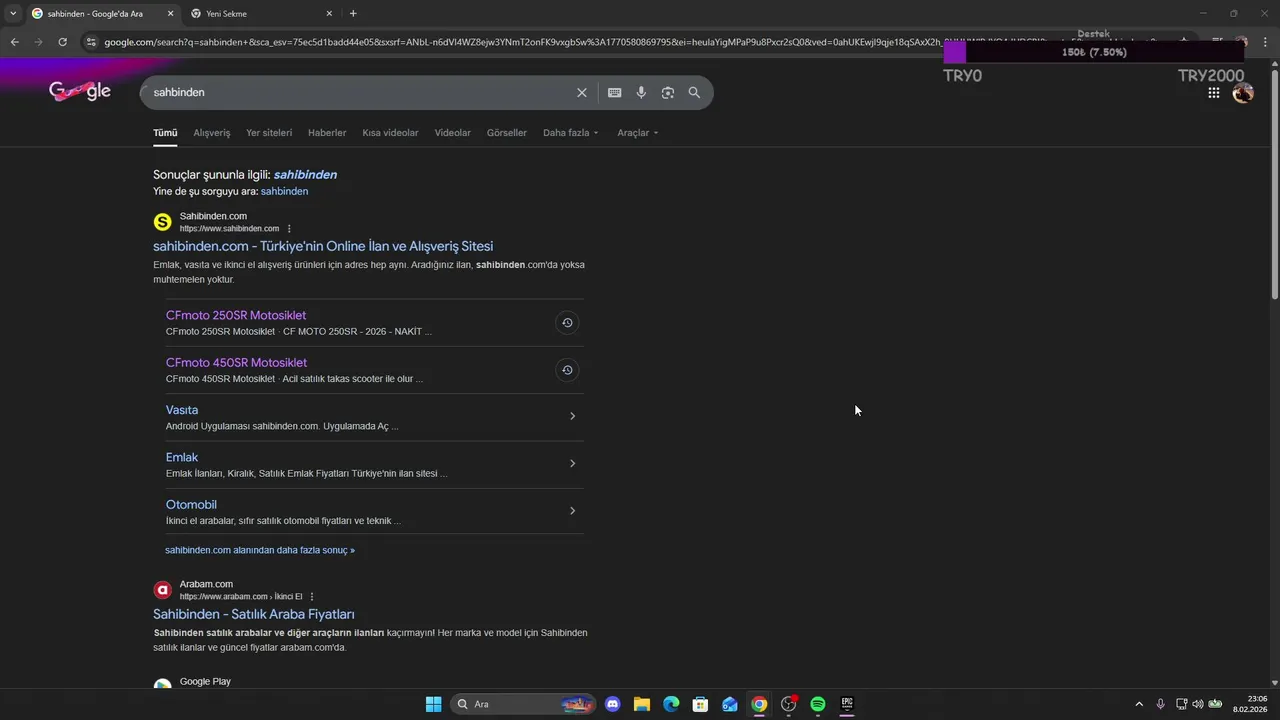Open the Windows Start menu

pos(433,704)
